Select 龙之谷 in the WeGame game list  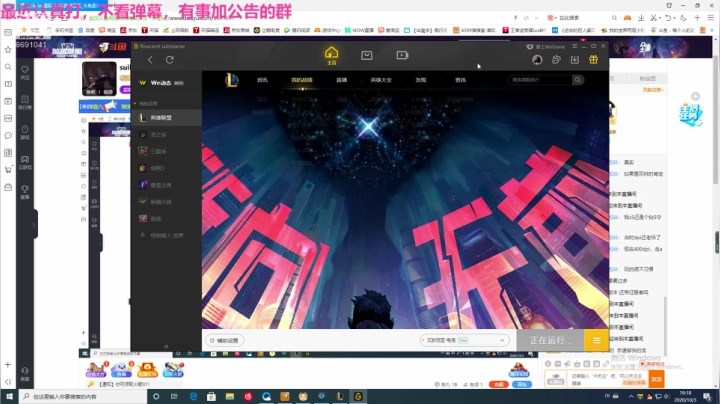tap(166, 135)
